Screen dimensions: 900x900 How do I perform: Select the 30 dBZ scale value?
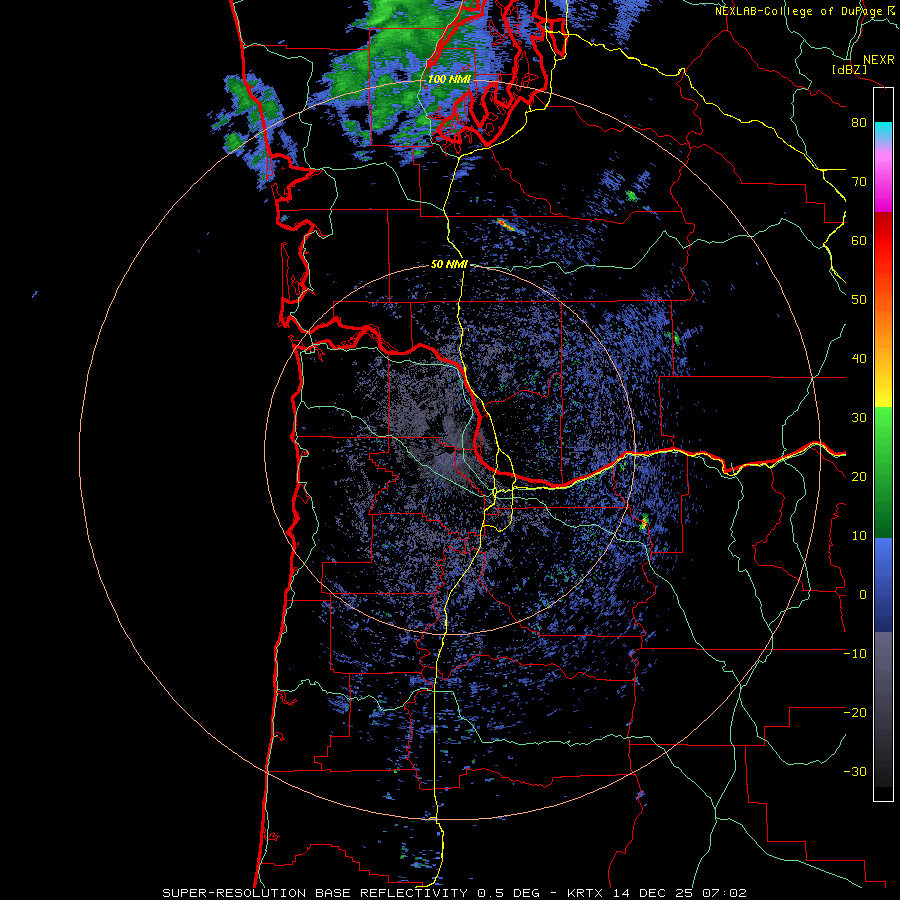(859, 418)
